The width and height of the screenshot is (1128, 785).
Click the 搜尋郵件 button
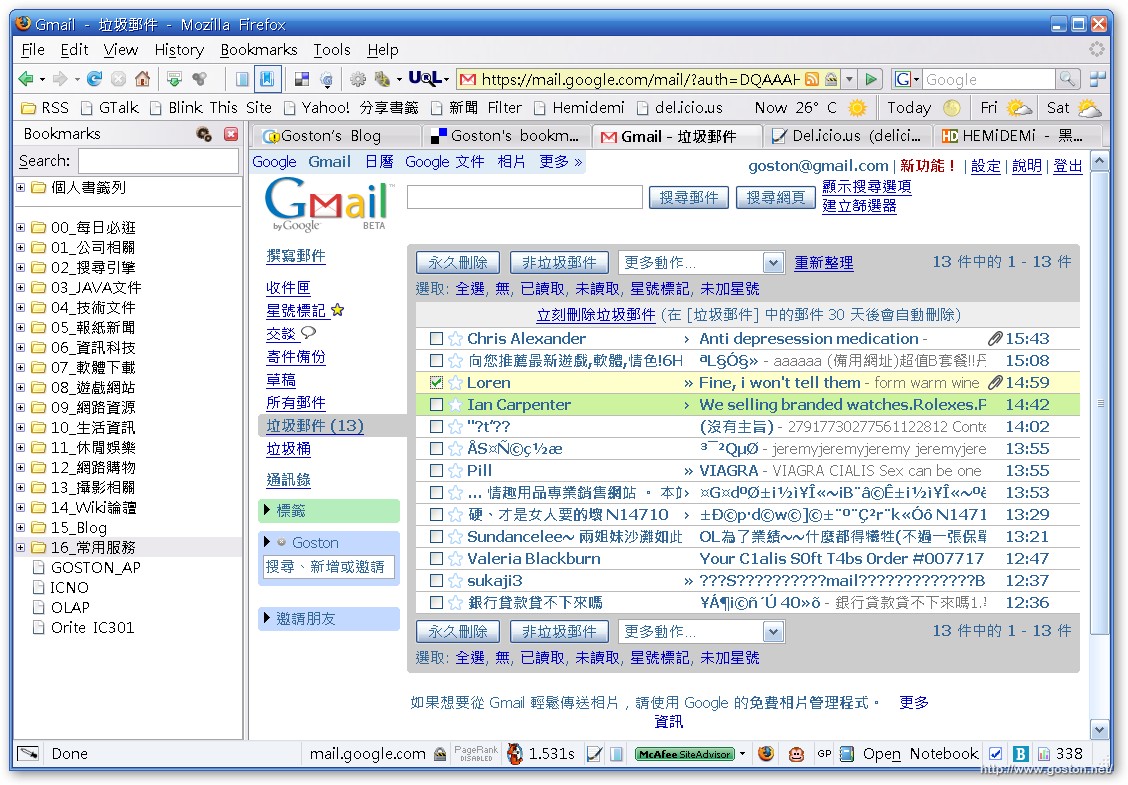tap(688, 197)
